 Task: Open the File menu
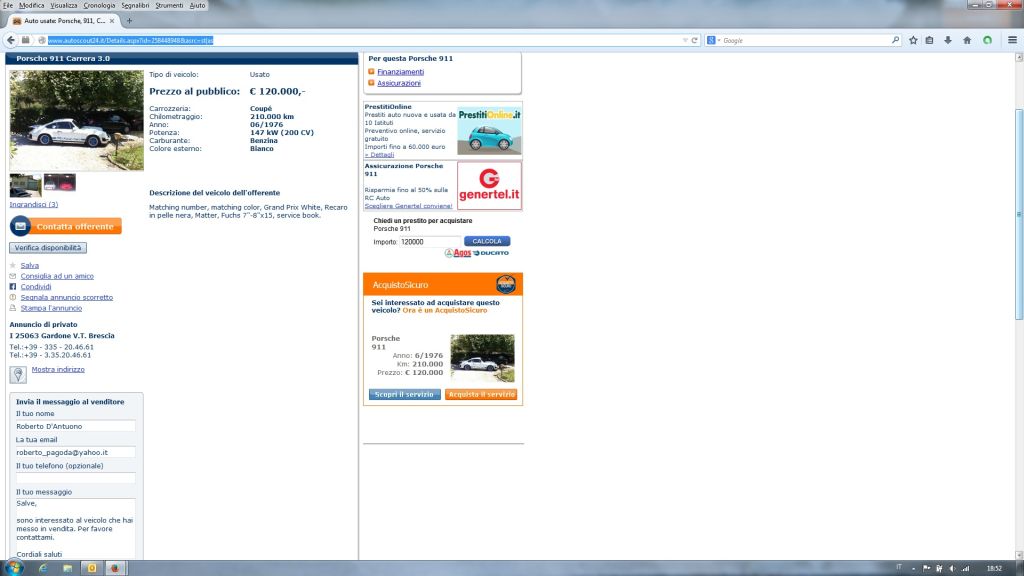[8, 5]
